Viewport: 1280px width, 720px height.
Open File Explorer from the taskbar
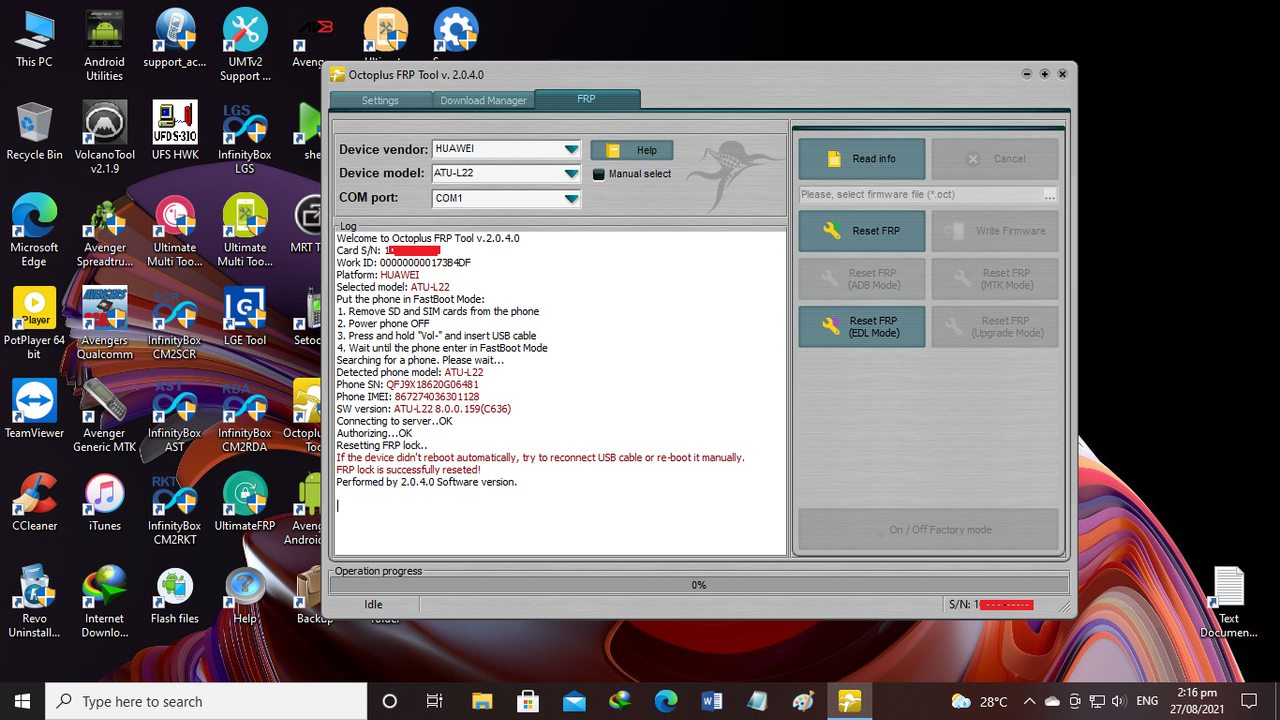tap(482, 701)
